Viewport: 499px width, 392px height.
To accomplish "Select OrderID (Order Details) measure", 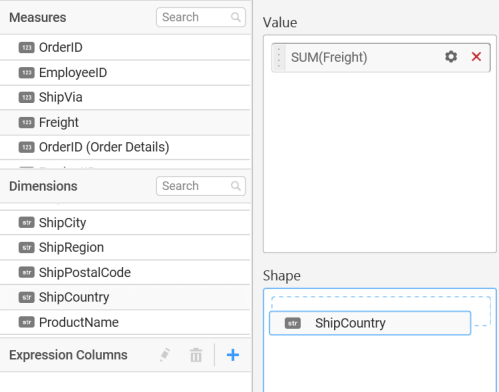I will coord(125,147).
